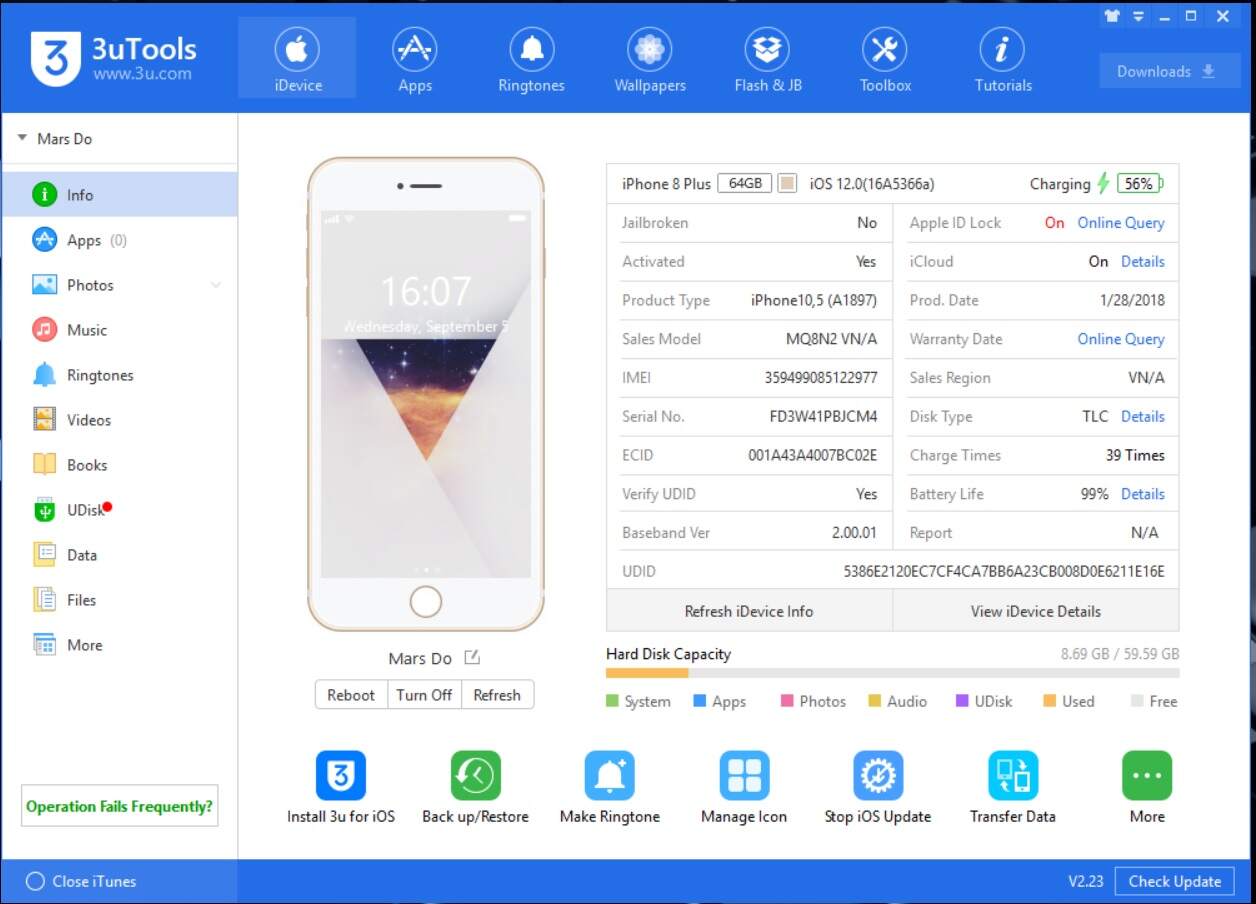
Task: Open the iDevice tab
Action: (297, 58)
